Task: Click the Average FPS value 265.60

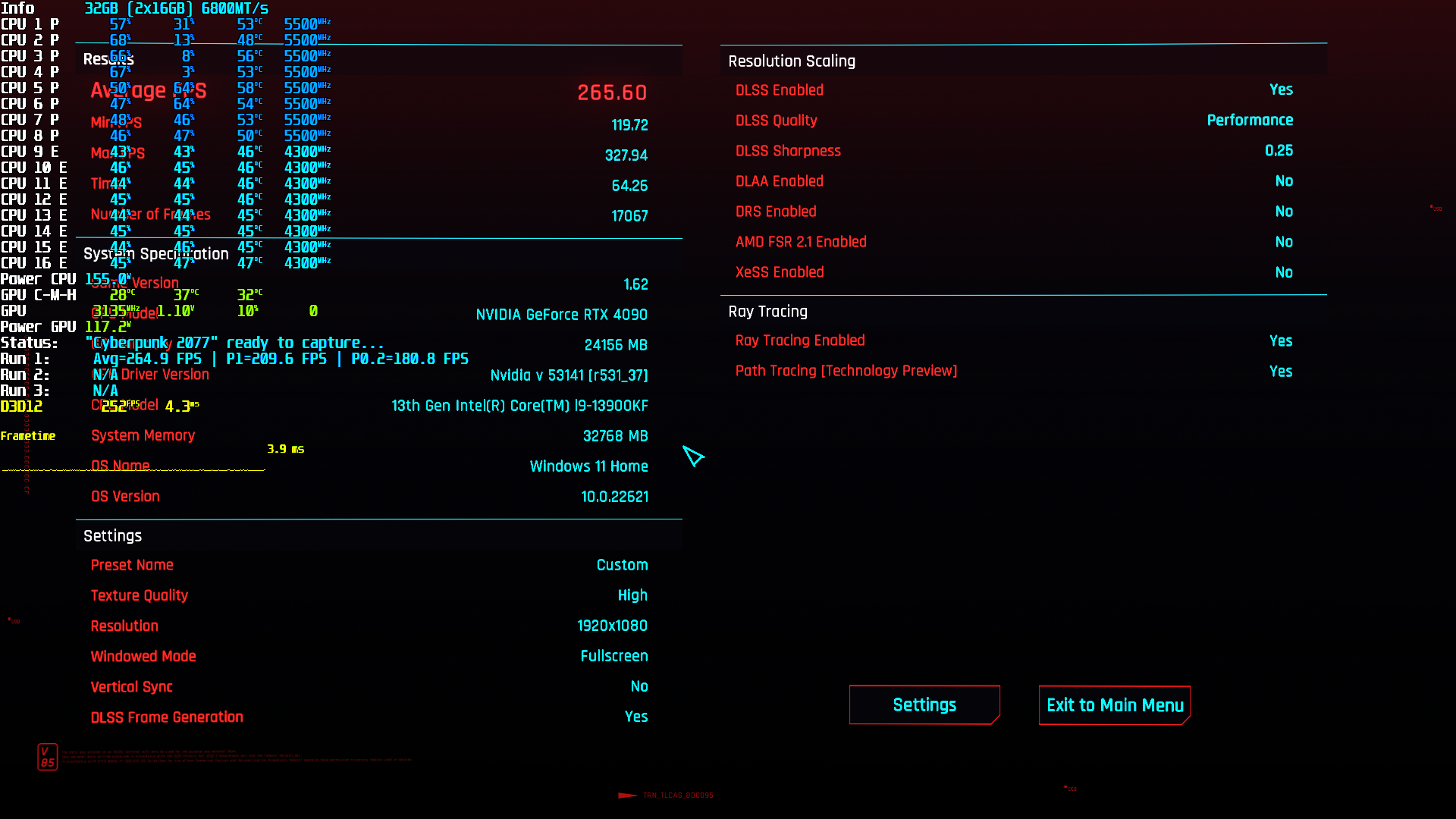Action: coord(612,93)
